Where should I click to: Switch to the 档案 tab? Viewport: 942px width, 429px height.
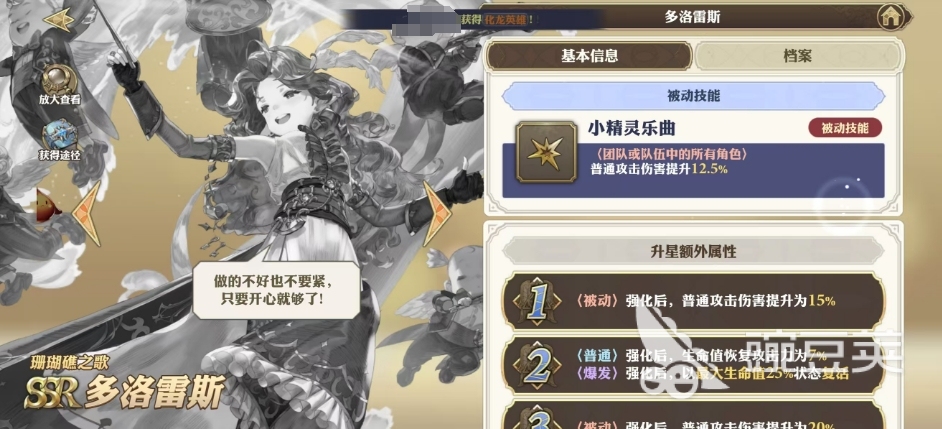point(797,56)
